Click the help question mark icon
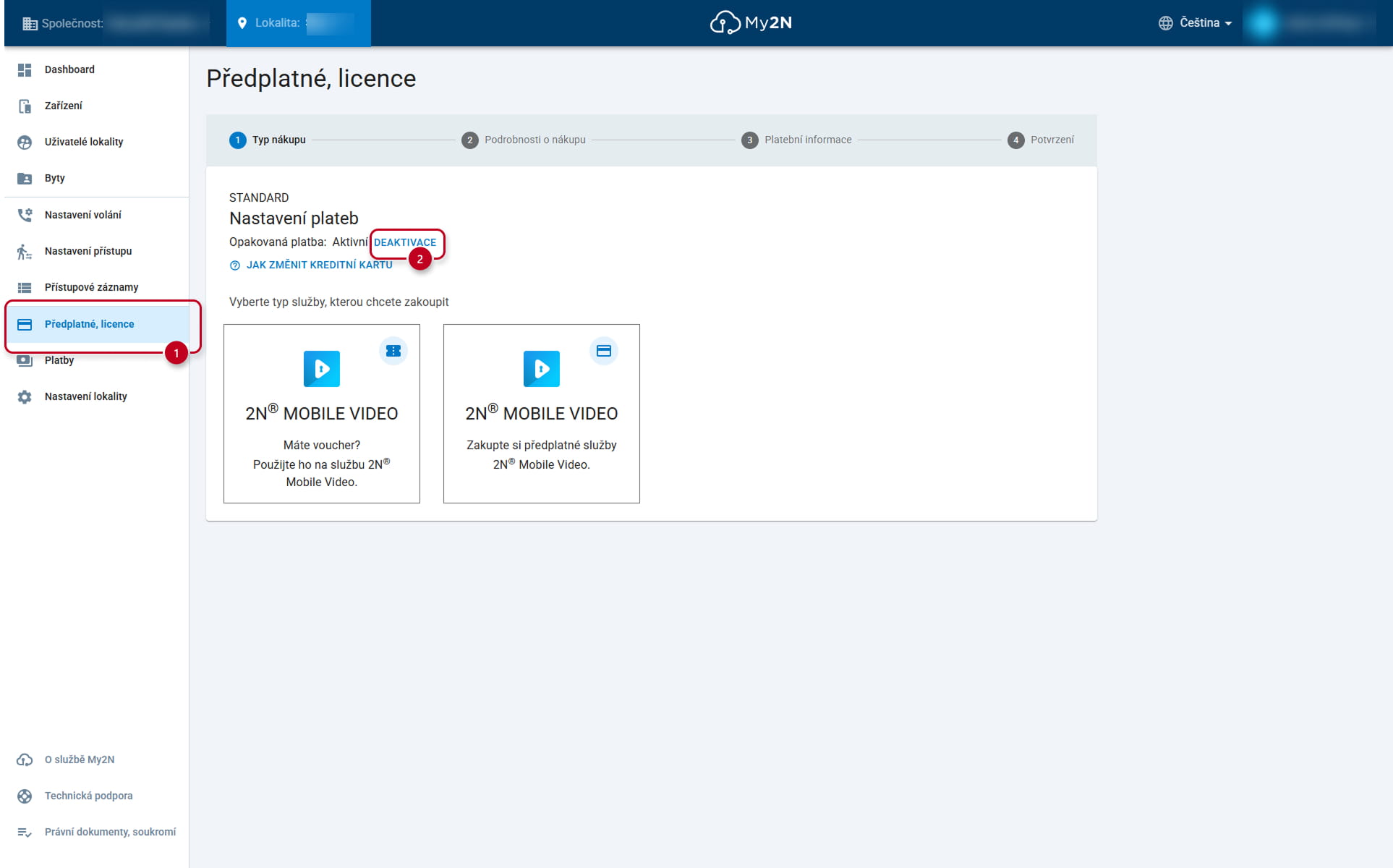Image resolution: width=1393 pixels, height=868 pixels. coord(235,265)
